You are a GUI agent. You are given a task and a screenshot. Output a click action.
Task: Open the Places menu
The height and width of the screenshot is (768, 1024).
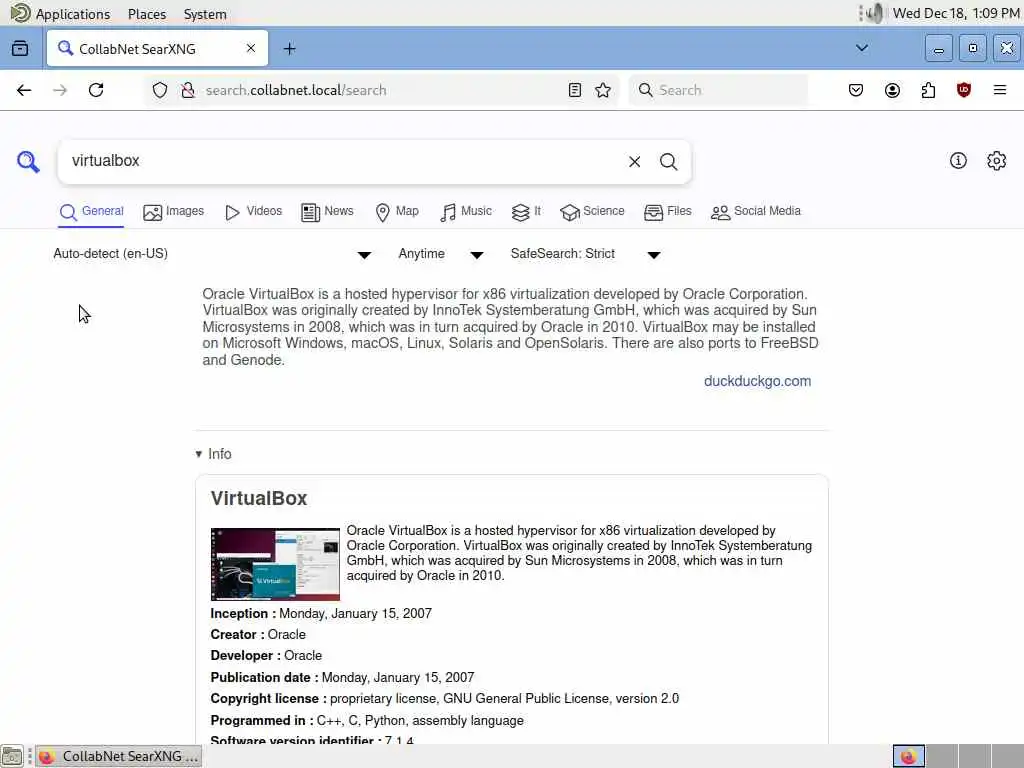[147, 14]
